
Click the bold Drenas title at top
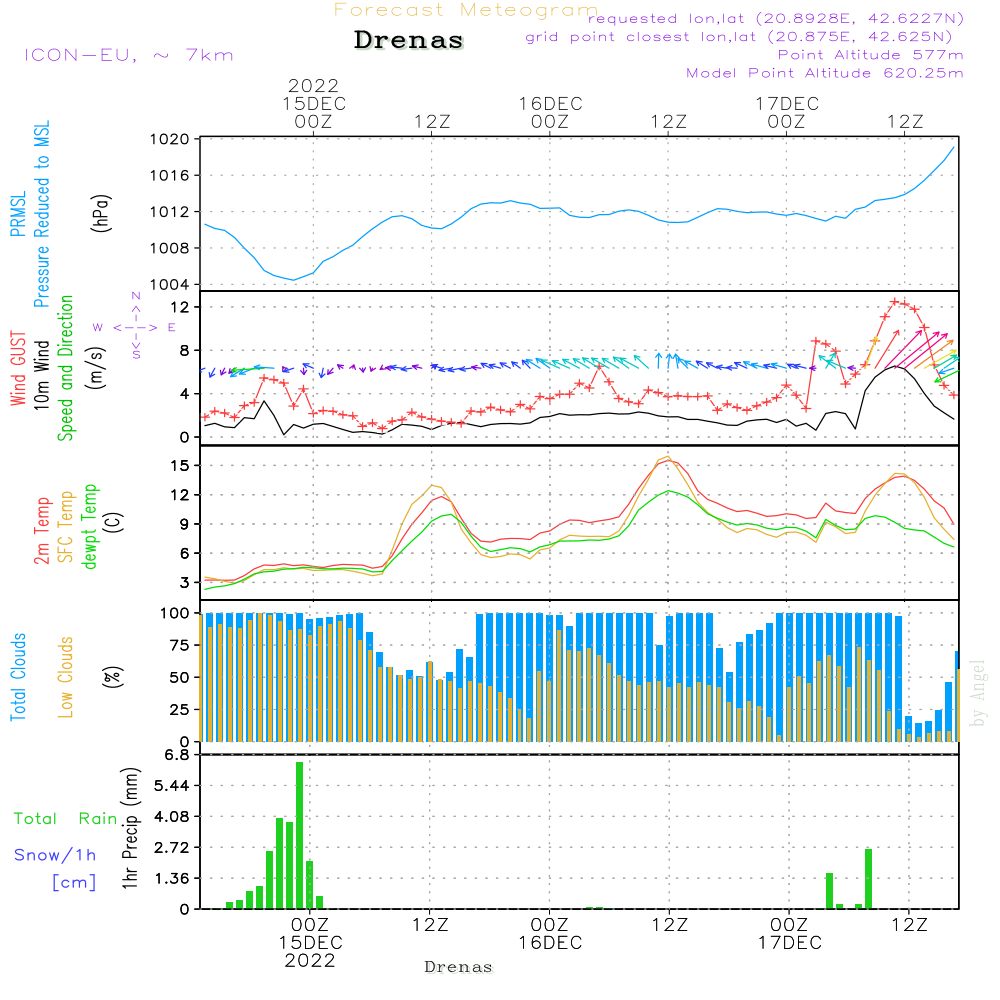[x=409, y=41]
